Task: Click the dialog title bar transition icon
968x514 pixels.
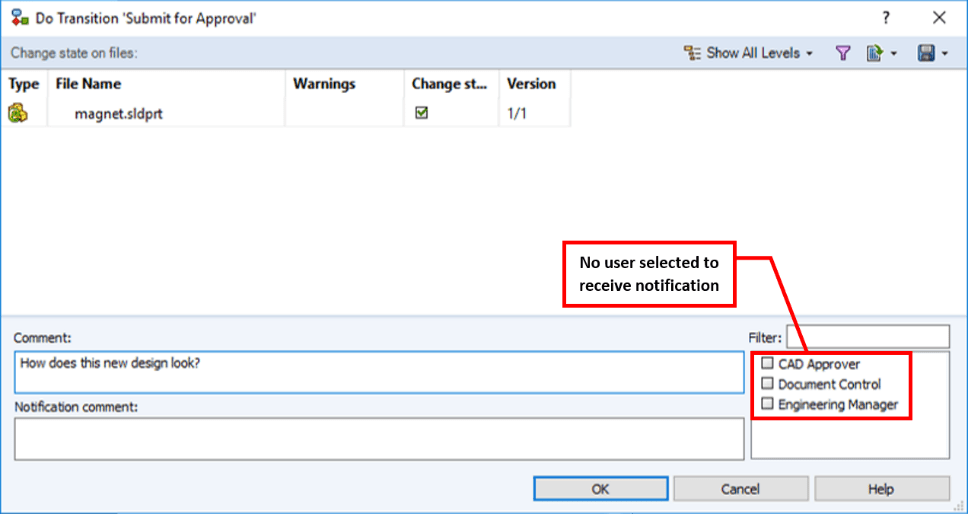Action: pos(19,18)
